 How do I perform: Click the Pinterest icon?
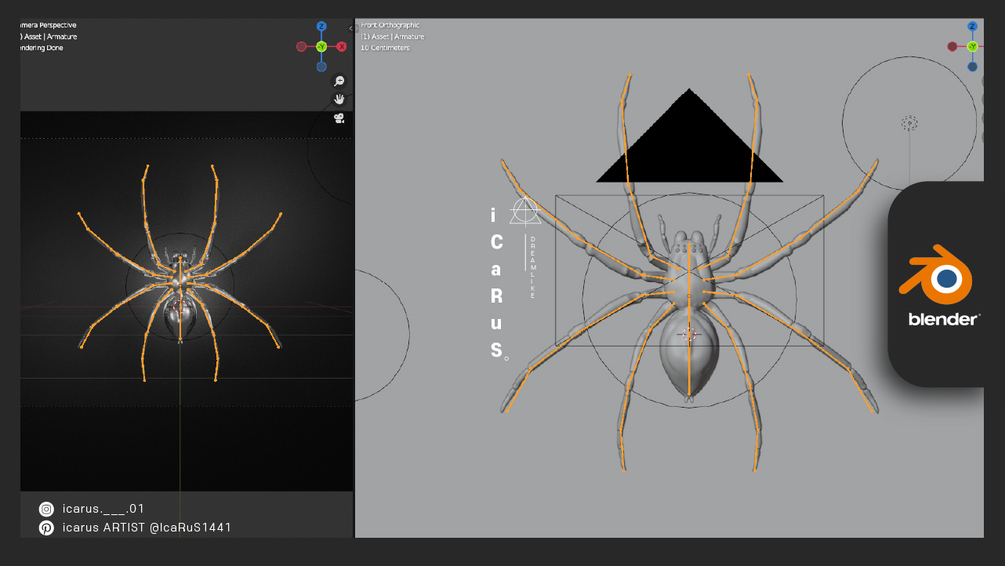tap(46, 528)
